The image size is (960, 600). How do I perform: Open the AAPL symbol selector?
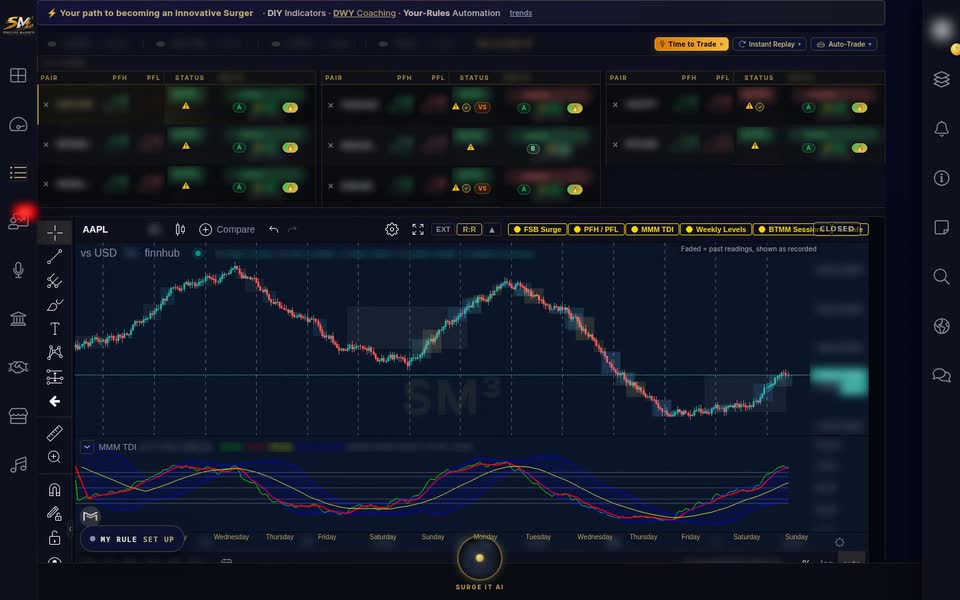(x=96, y=229)
